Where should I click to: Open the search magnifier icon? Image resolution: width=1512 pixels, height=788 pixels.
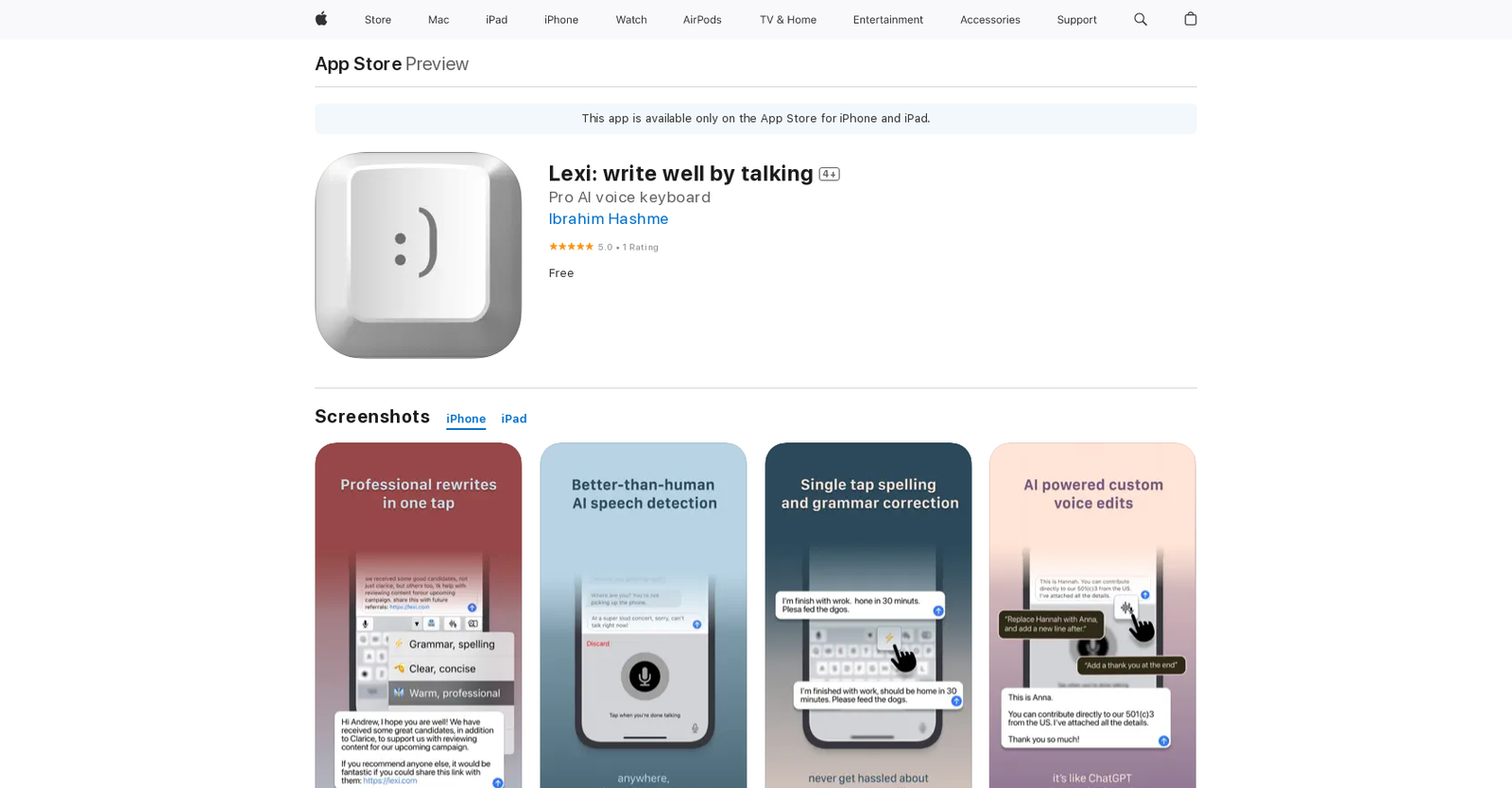click(1141, 19)
